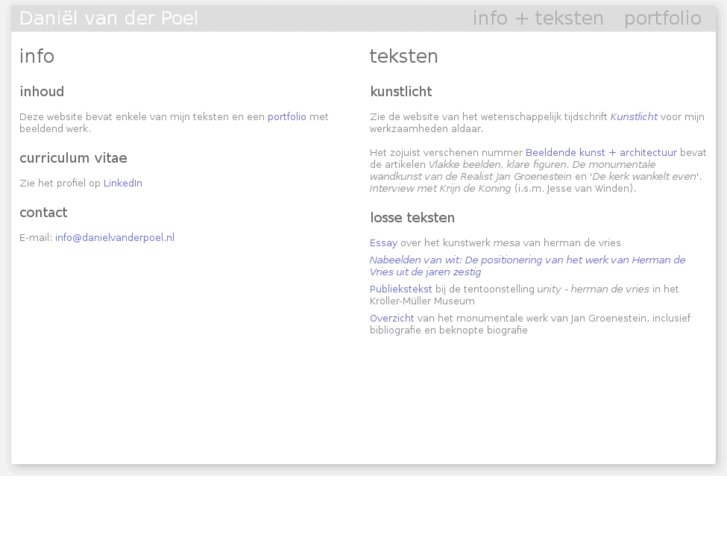Click 'bibliografie en beknopte biografie' text
The width and height of the screenshot is (727, 545).
point(448,330)
